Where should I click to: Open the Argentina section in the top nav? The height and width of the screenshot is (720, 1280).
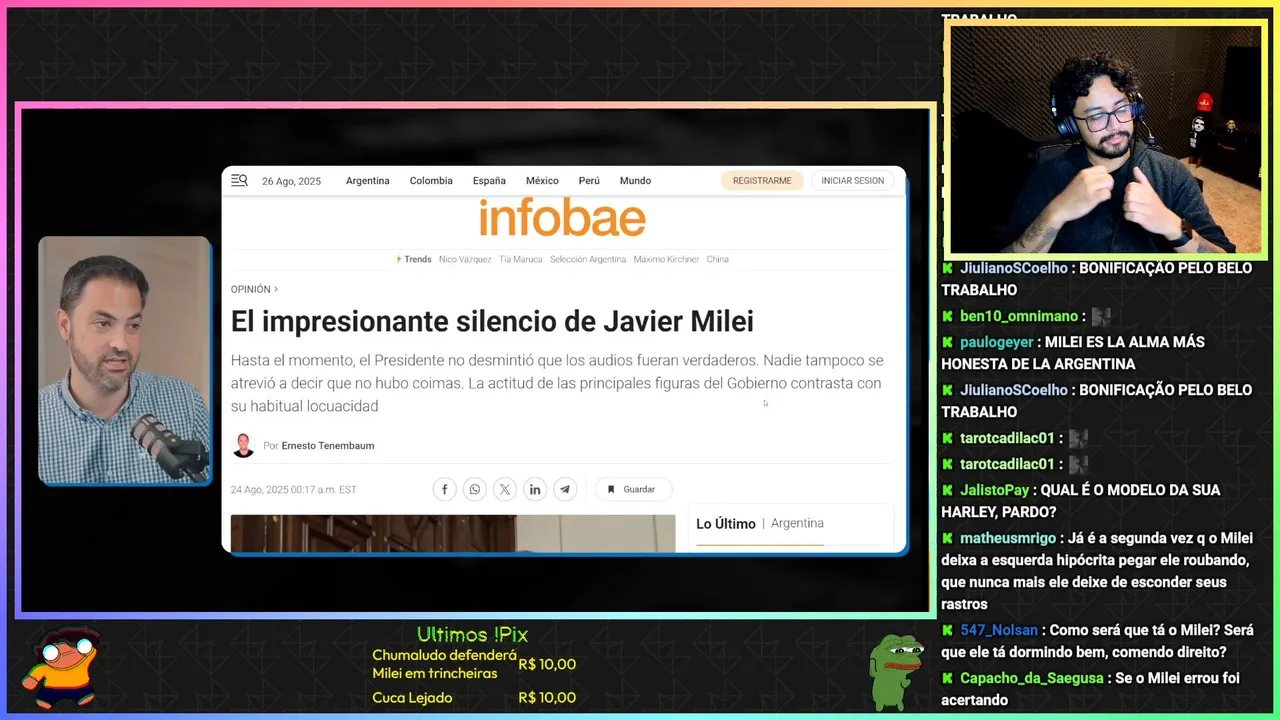coord(368,181)
